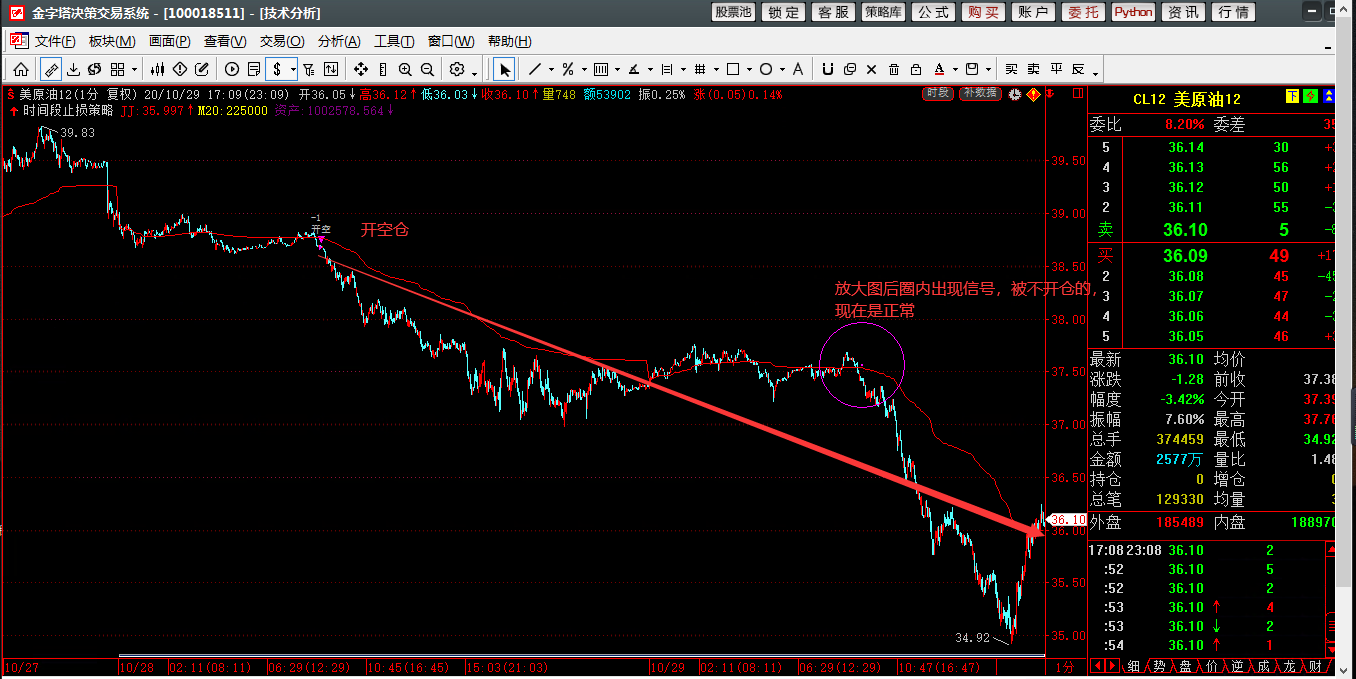Click the magnet snap icon

coord(827,69)
